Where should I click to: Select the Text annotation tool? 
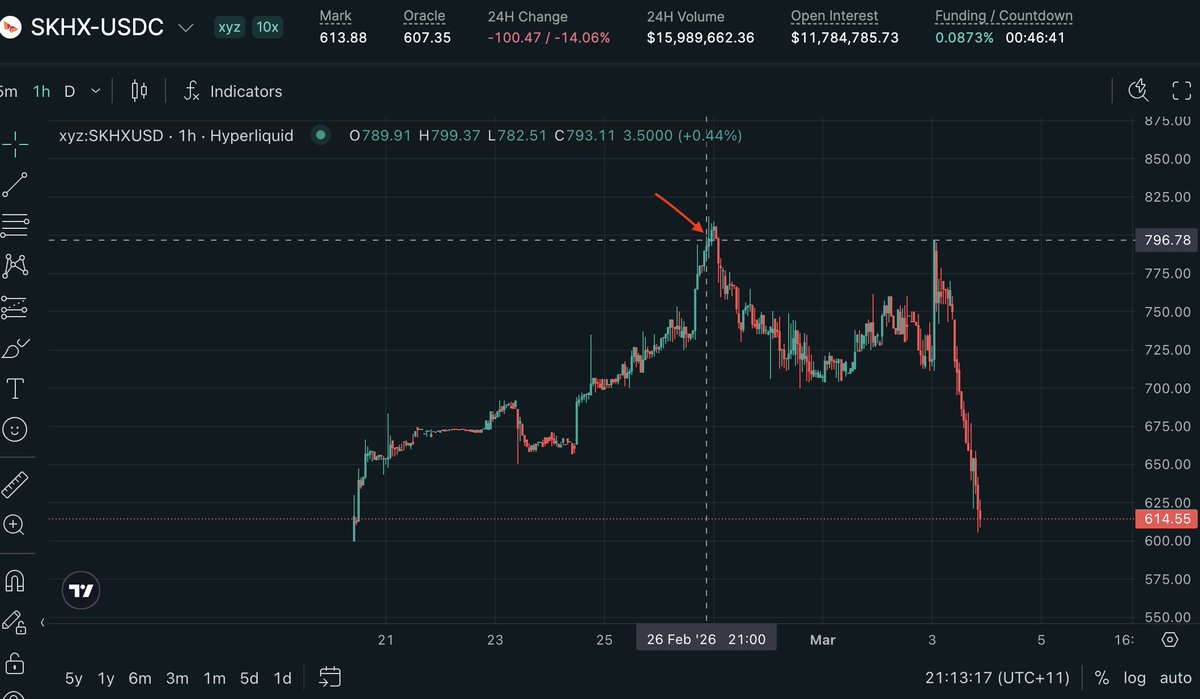[x=15, y=388]
